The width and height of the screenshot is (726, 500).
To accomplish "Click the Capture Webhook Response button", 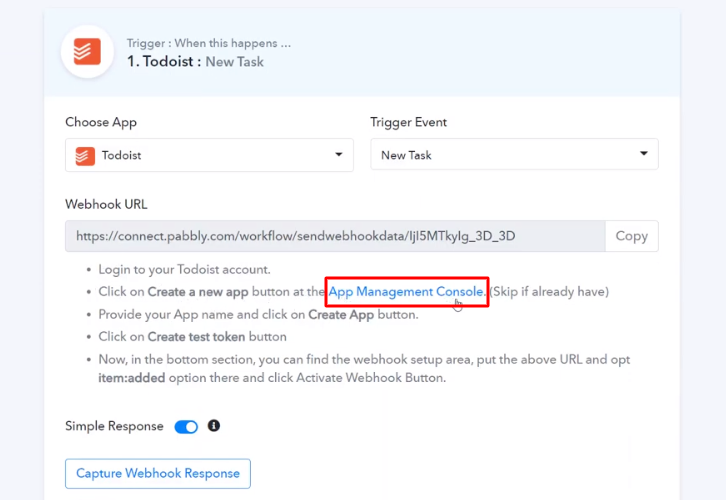I will [158, 474].
